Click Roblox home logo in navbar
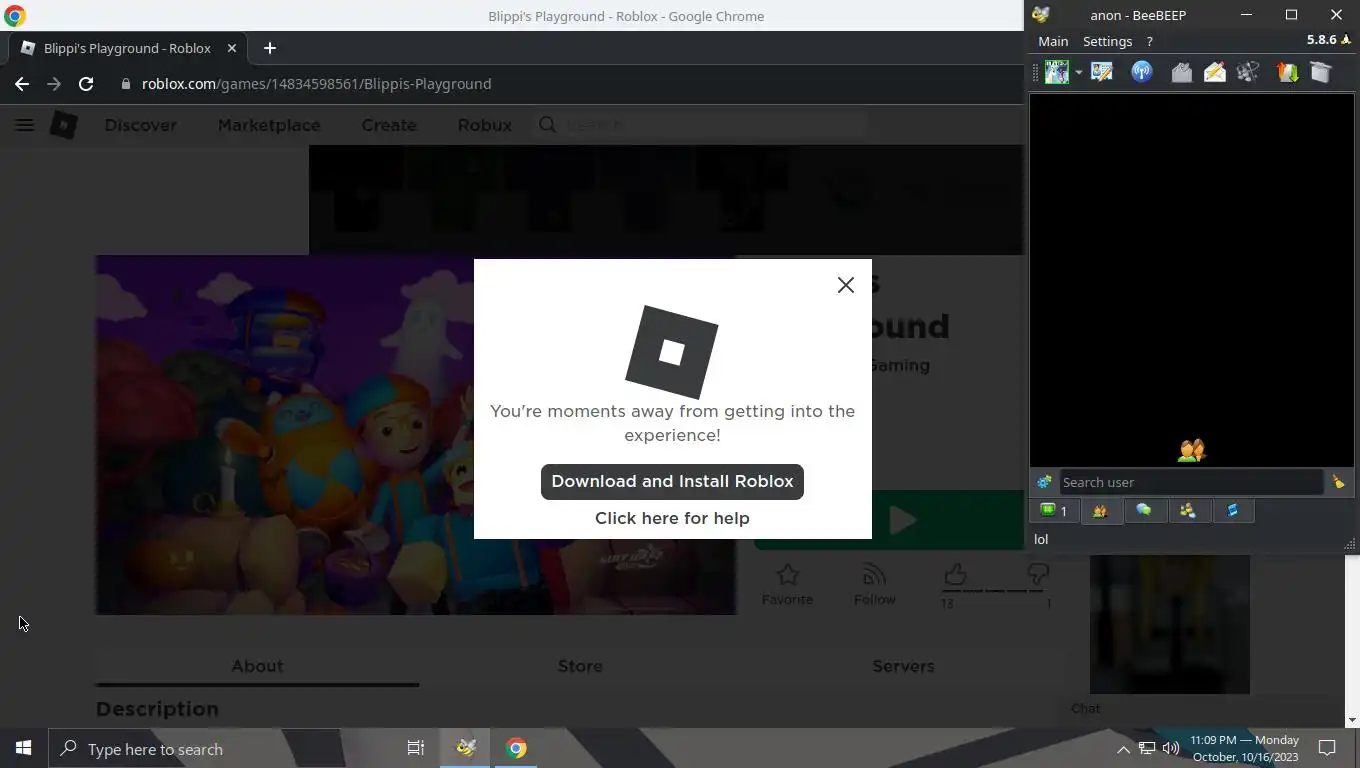 pos(64,125)
